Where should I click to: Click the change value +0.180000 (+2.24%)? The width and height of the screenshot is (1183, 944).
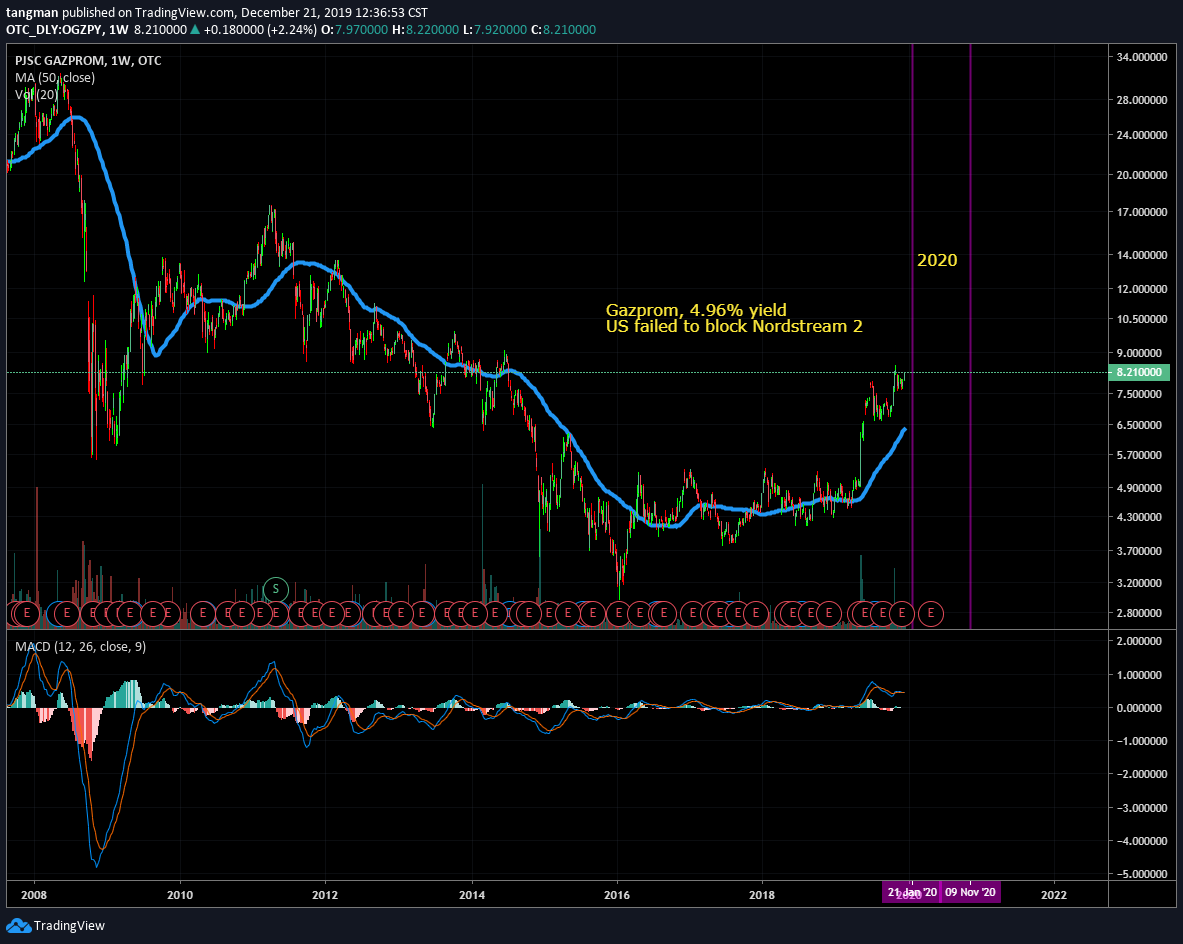coord(260,29)
